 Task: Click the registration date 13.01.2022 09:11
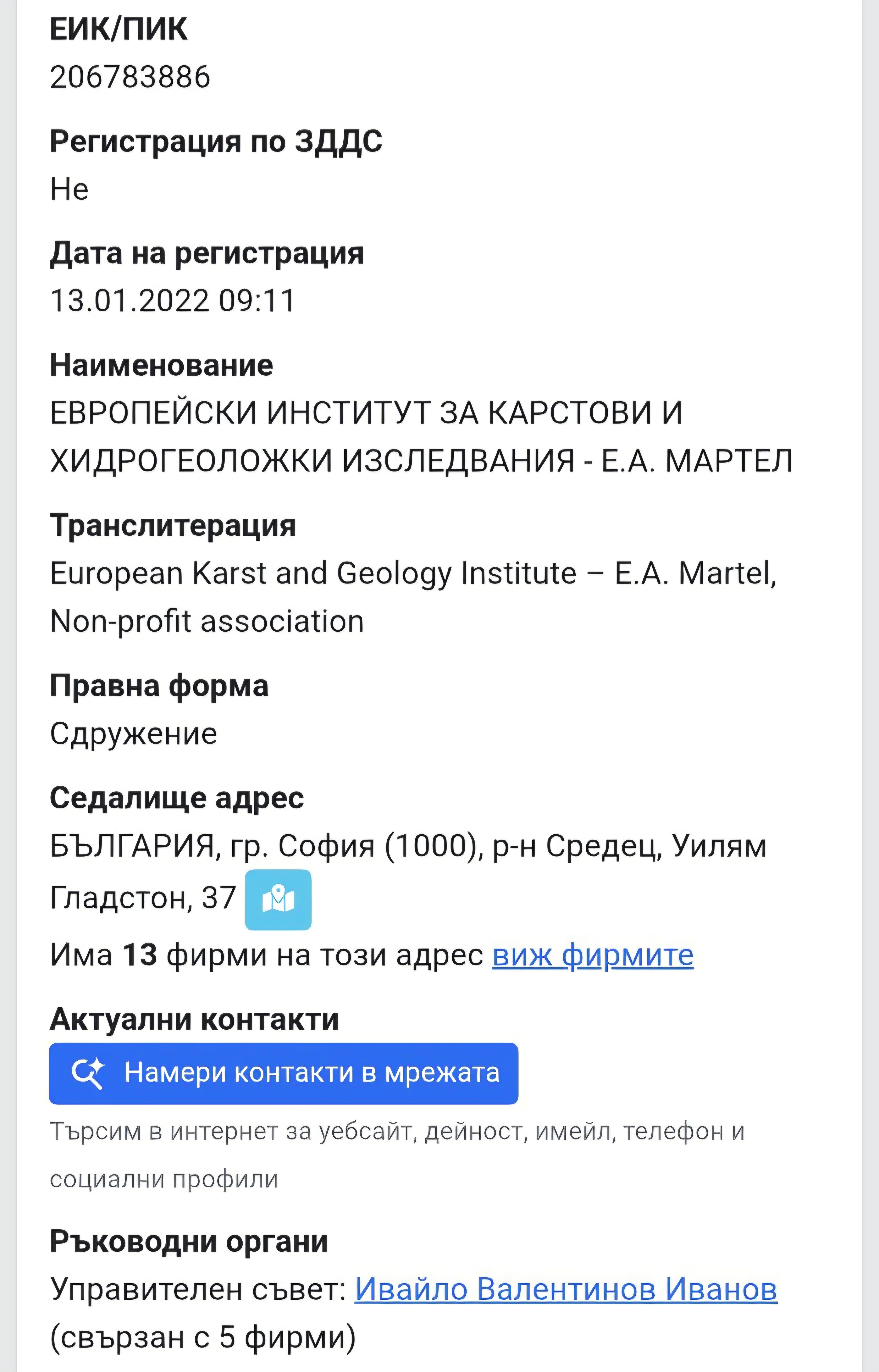click(x=172, y=300)
